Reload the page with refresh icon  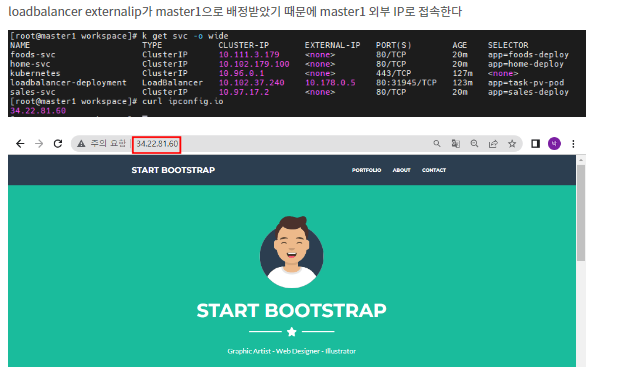tap(58, 144)
